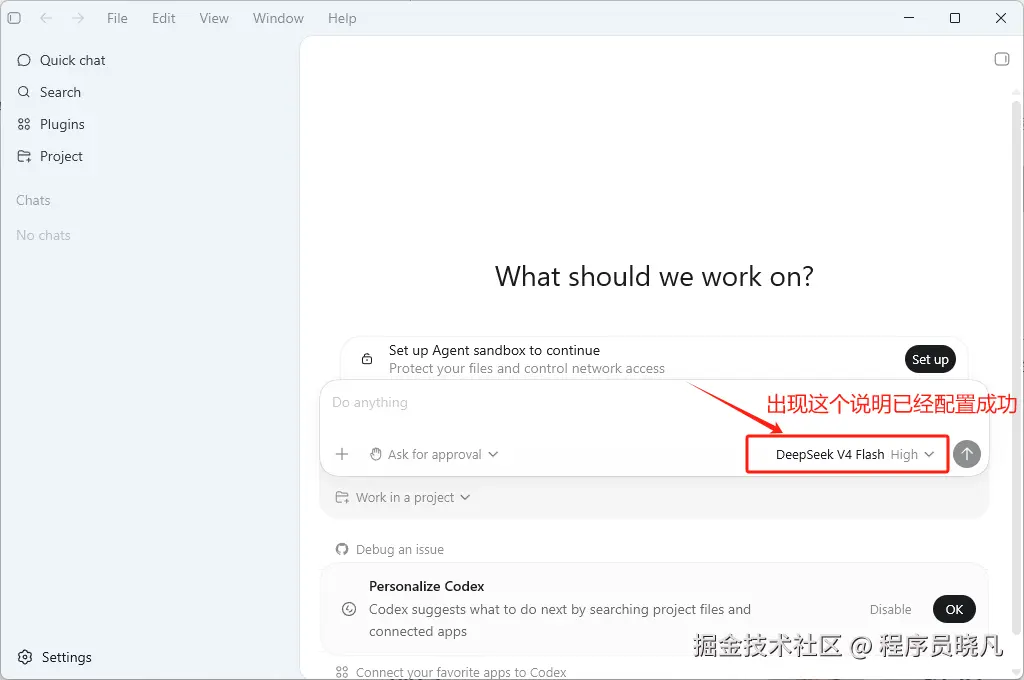Open the Edit menu
The image size is (1024, 680).
(x=163, y=18)
